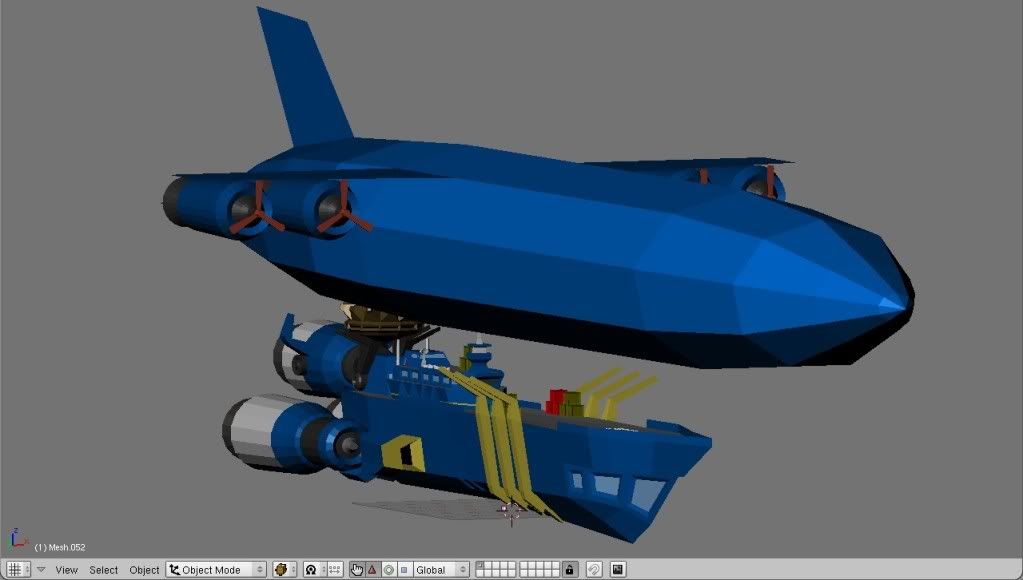Toggle move object centers only
This screenshot has width=1023, height=580.
click(x=333, y=570)
